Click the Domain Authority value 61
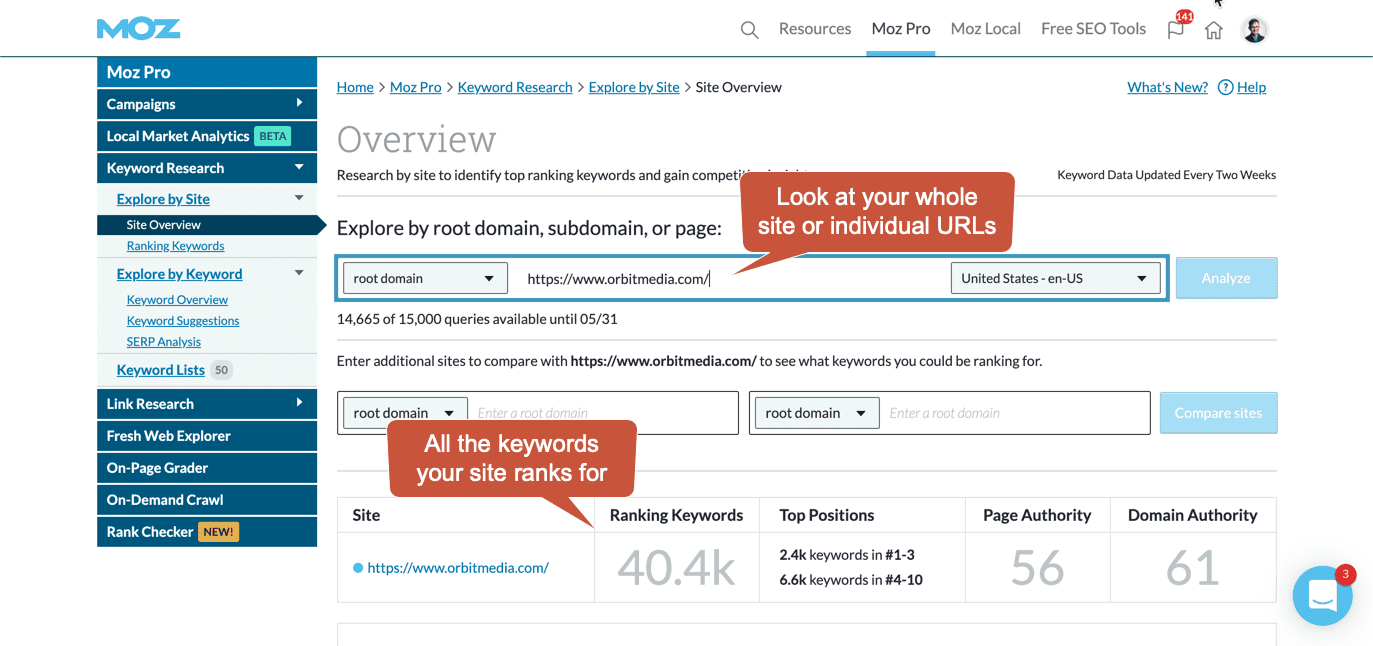Image resolution: width=1373 pixels, height=646 pixels. click(1192, 568)
